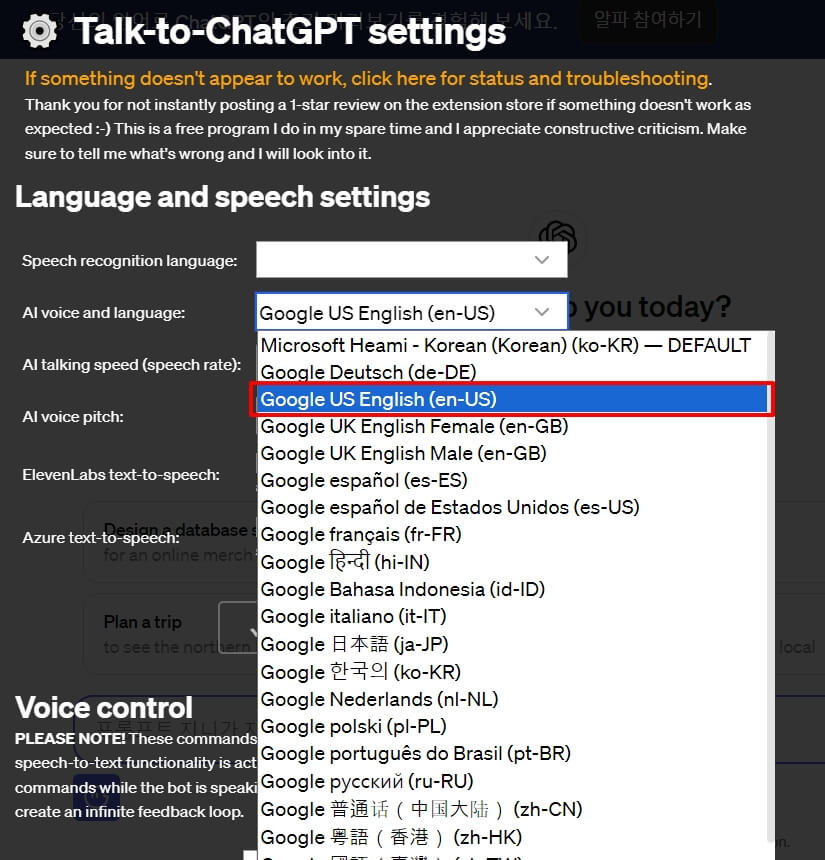The width and height of the screenshot is (825, 860).
Task: Click the Plan a trip suggestion card
Action: pyautogui.click(x=170, y=634)
